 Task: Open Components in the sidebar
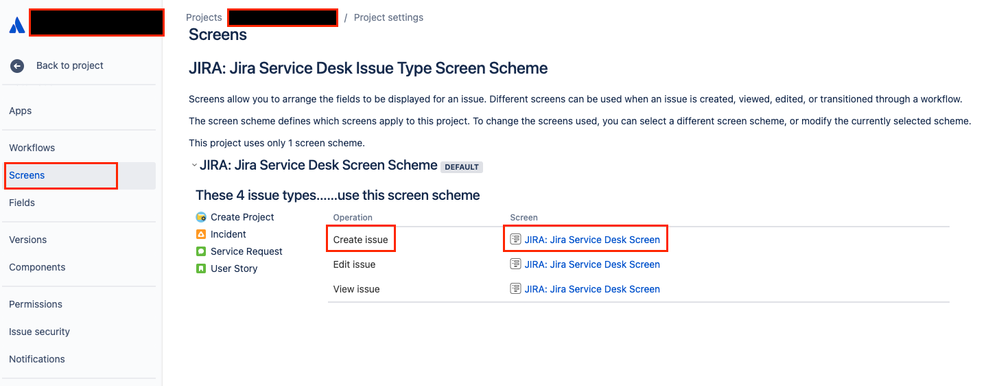(37, 268)
